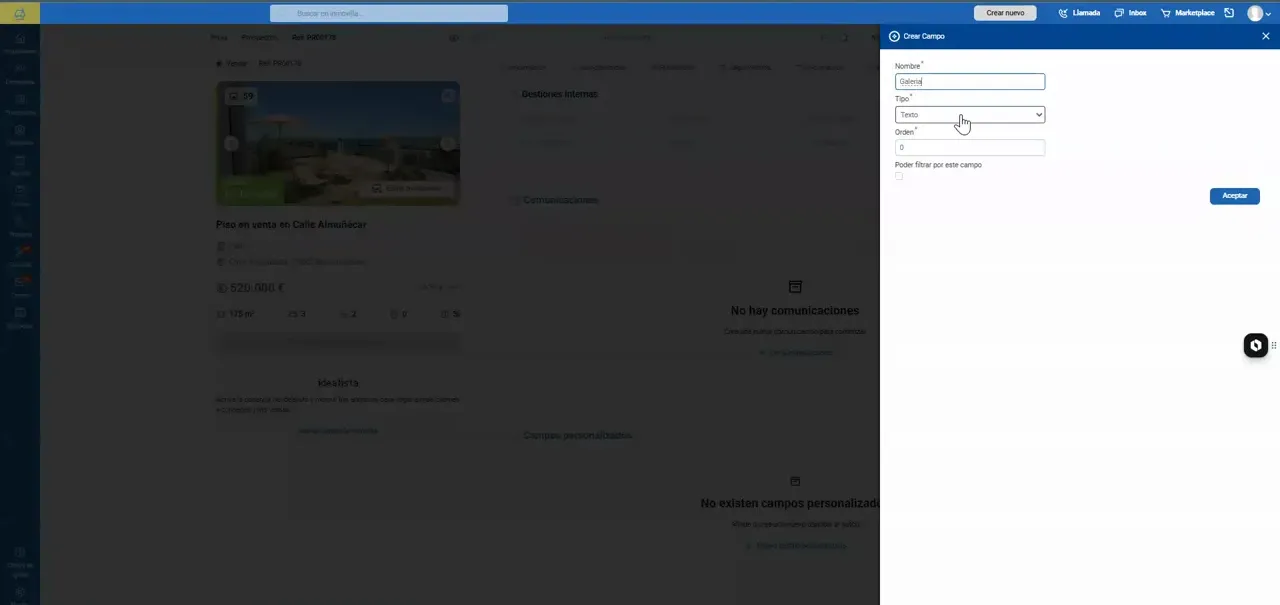Click the yellow logo in the top-left corner
This screenshot has width=1280, height=605.
pos(20,13)
